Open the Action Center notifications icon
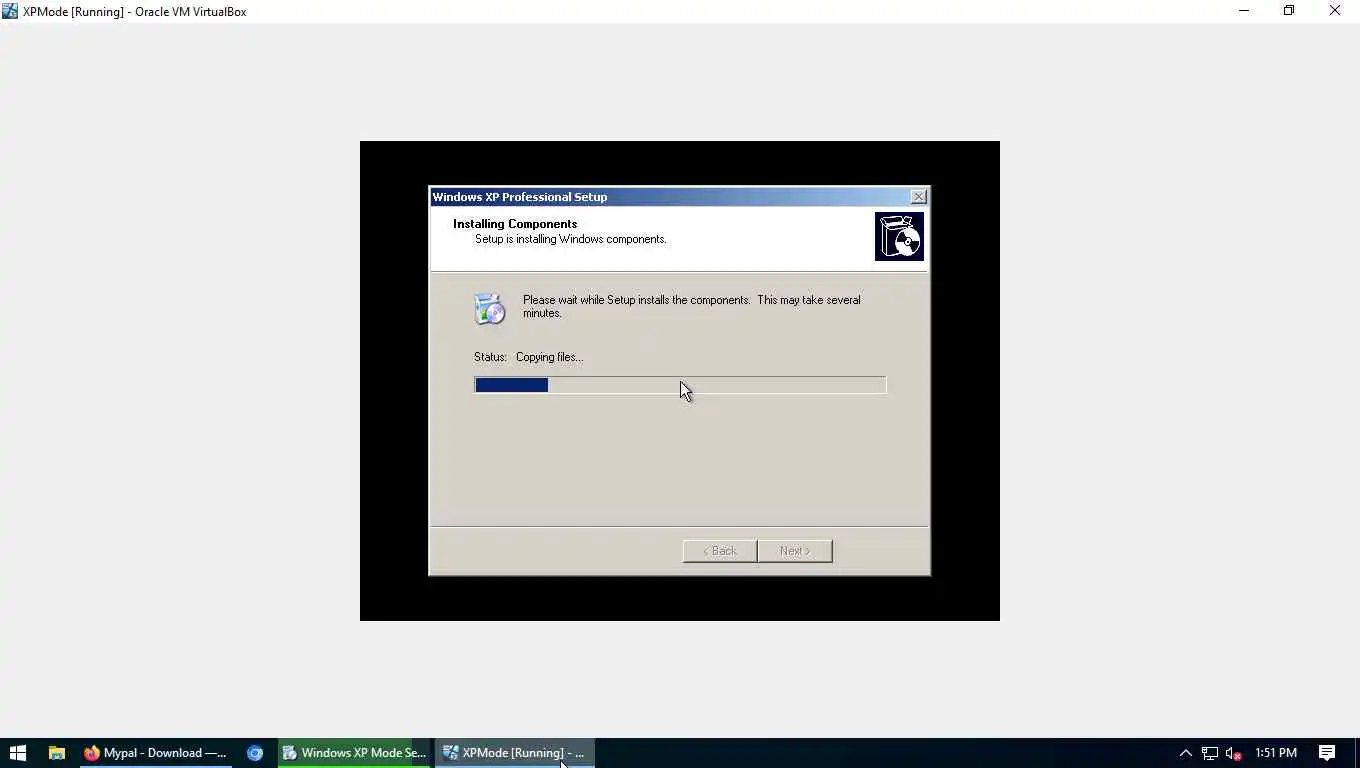The height and width of the screenshot is (768, 1360). click(1327, 753)
